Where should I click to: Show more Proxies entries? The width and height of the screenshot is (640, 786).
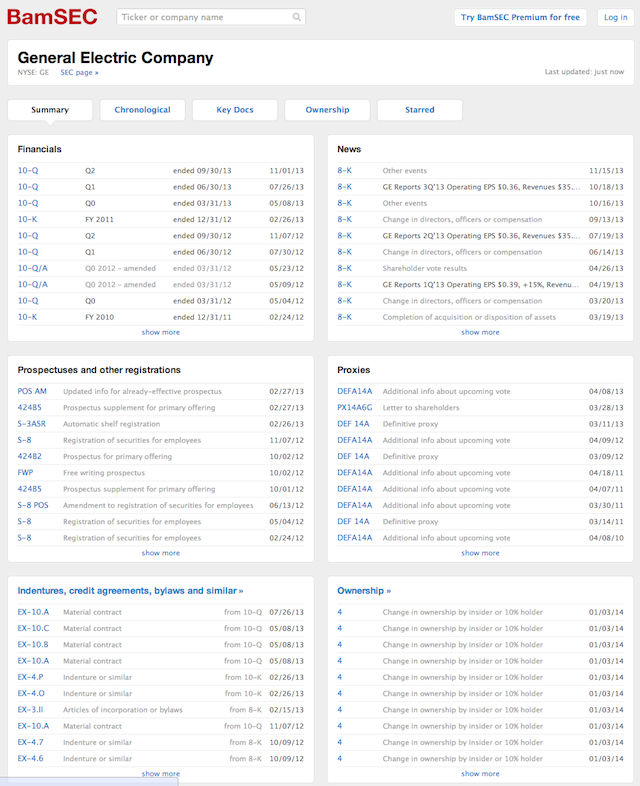(480, 553)
